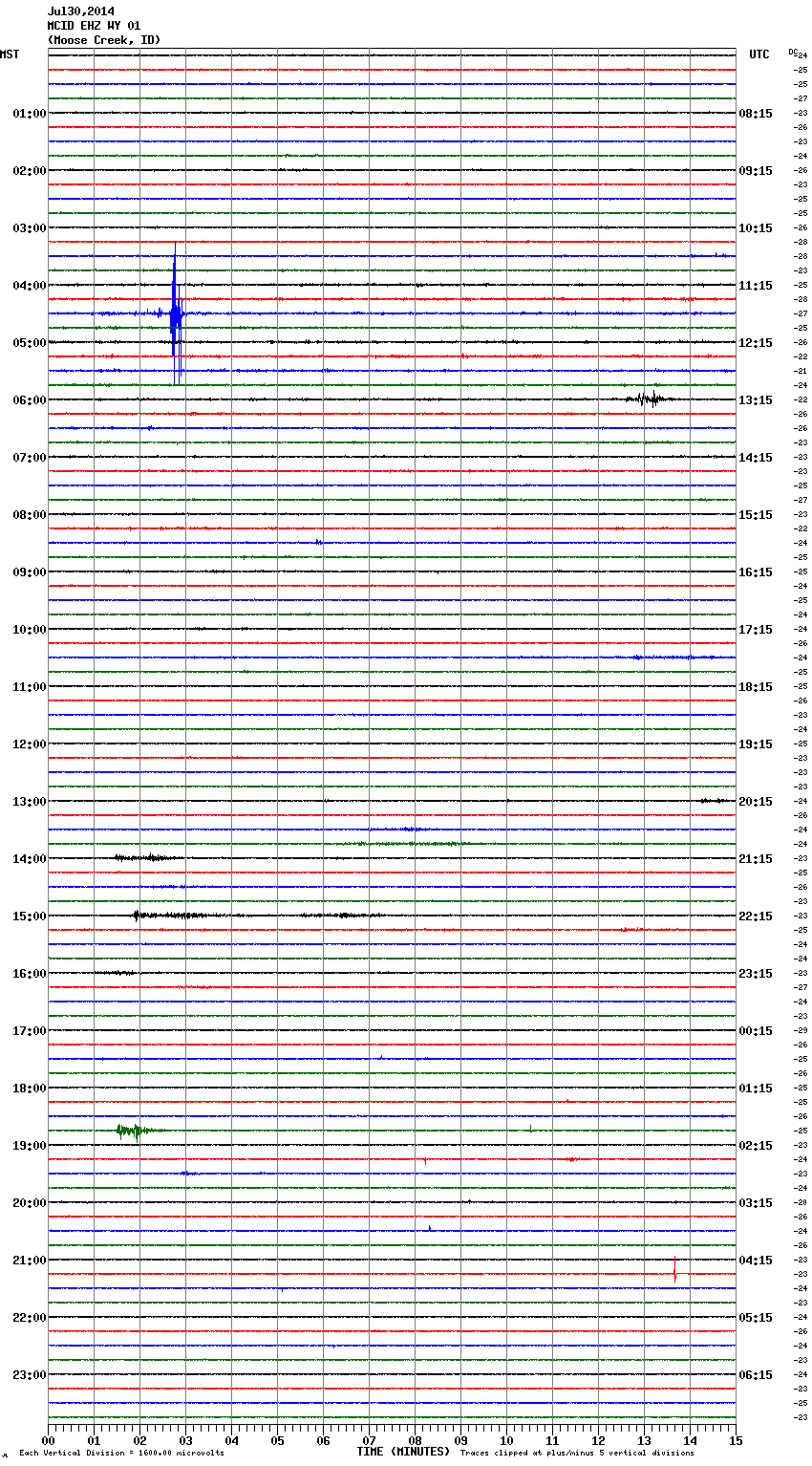
Task: Click the black wavelet on the 06:00 trace
Action: (x=650, y=399)
